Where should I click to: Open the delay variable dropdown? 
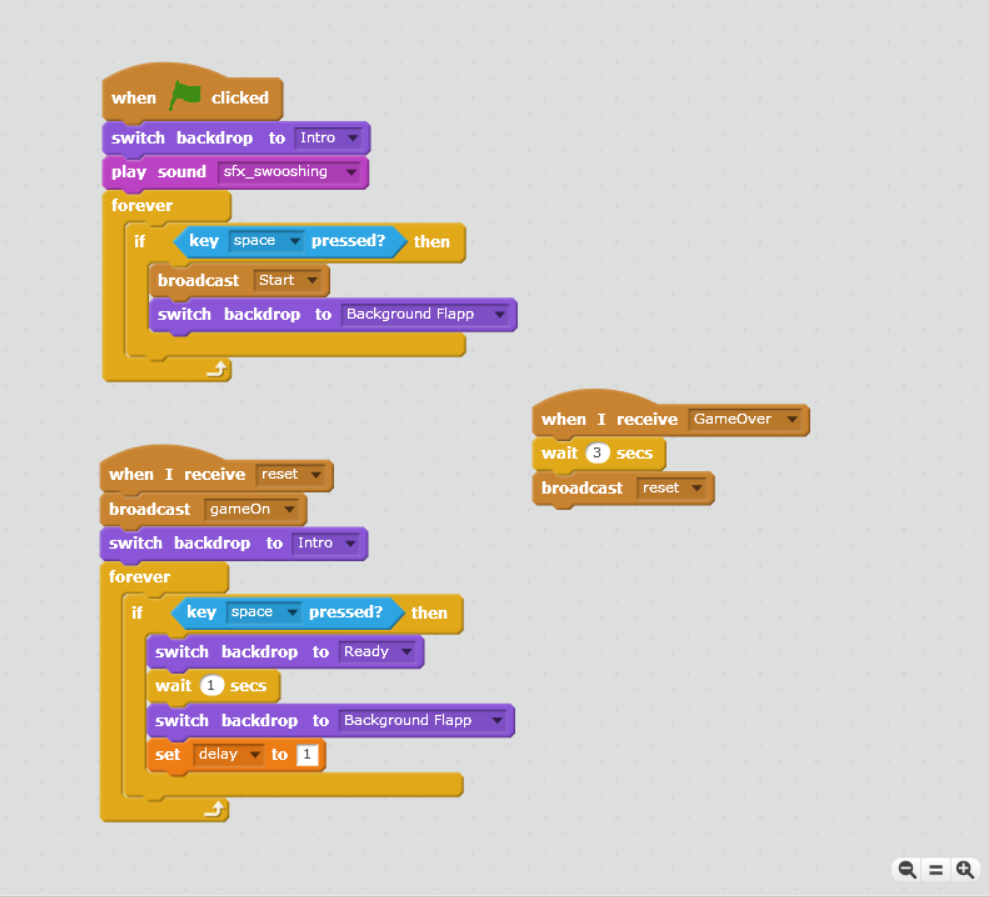[x=254, y=755]
